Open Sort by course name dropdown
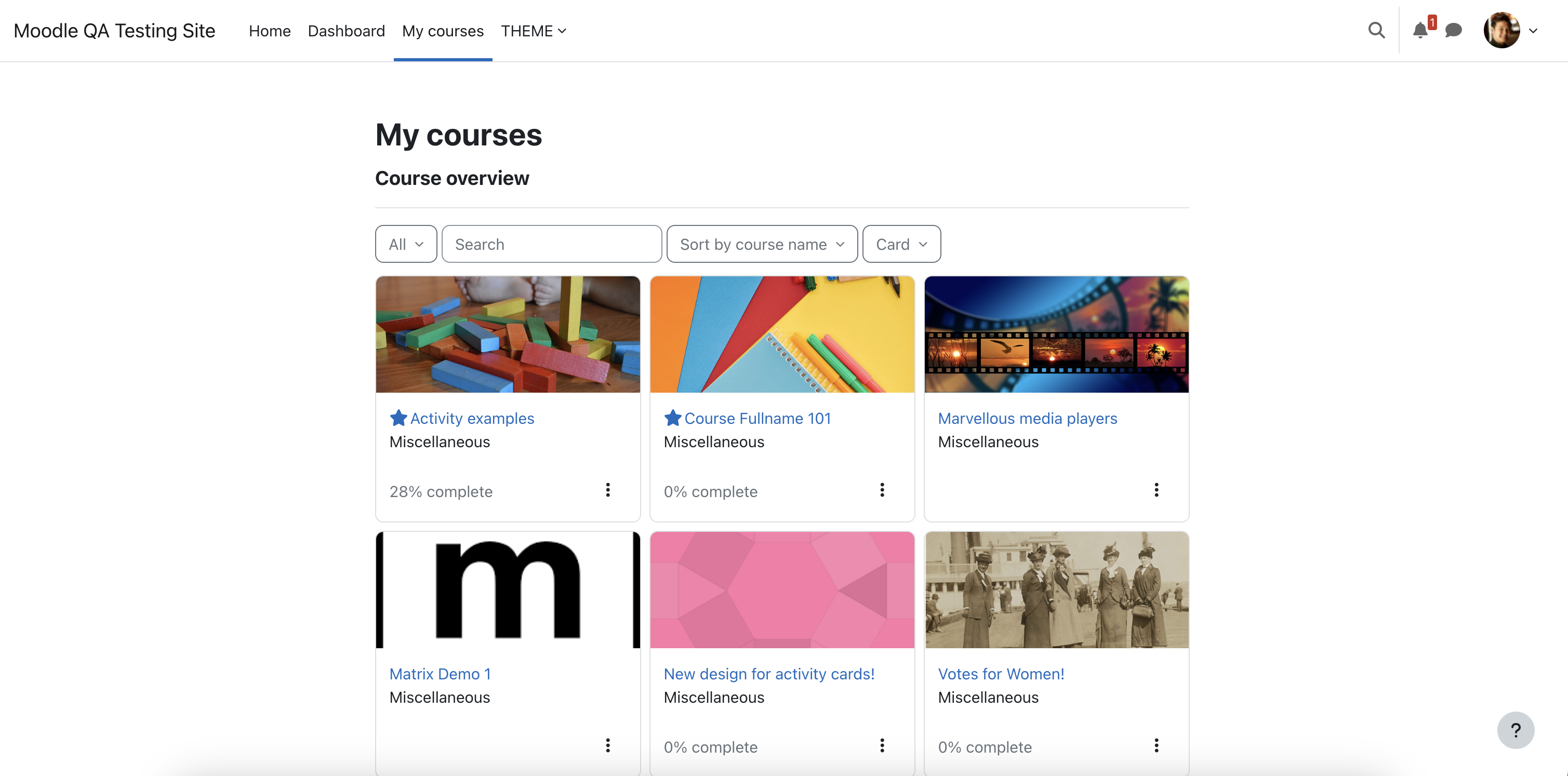The width and height of the screenshot is (1568, 776). point(762,244)
